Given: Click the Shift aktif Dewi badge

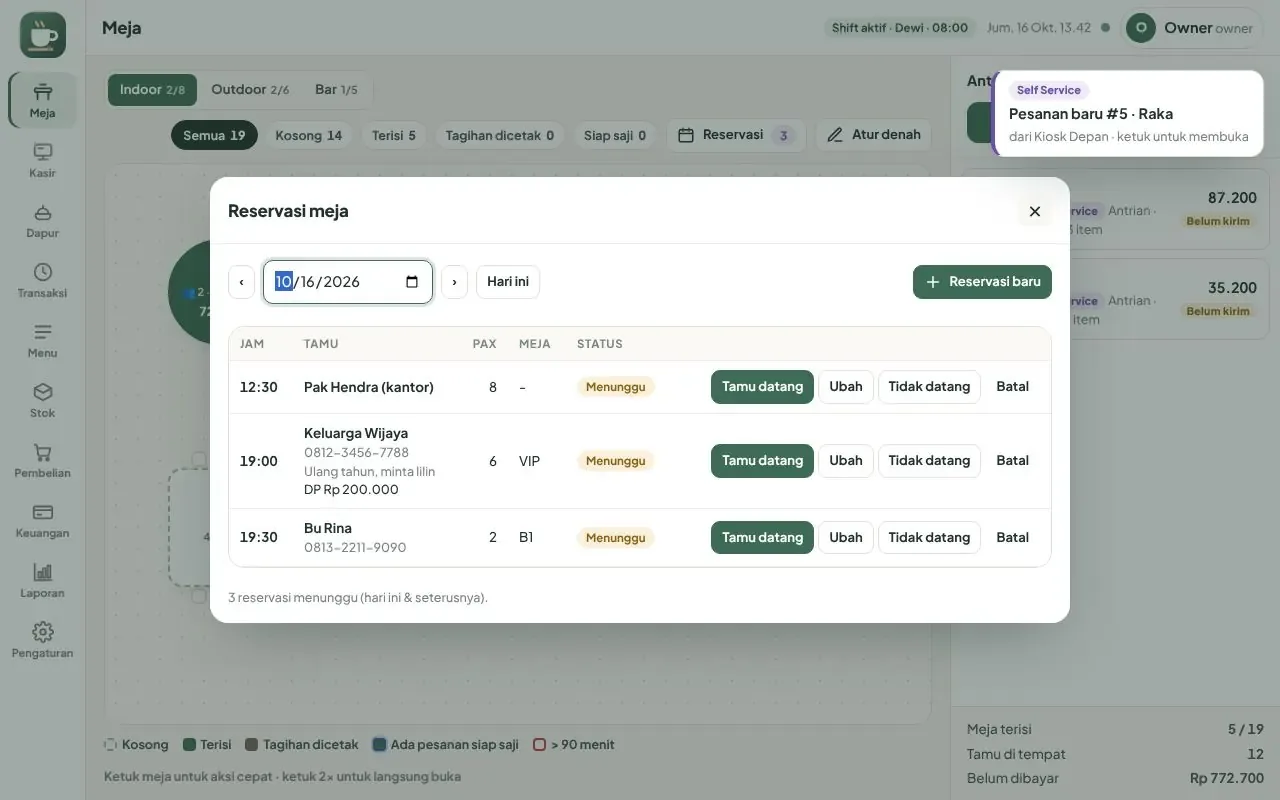Looking at the screenshot, I should pos(900,28).
